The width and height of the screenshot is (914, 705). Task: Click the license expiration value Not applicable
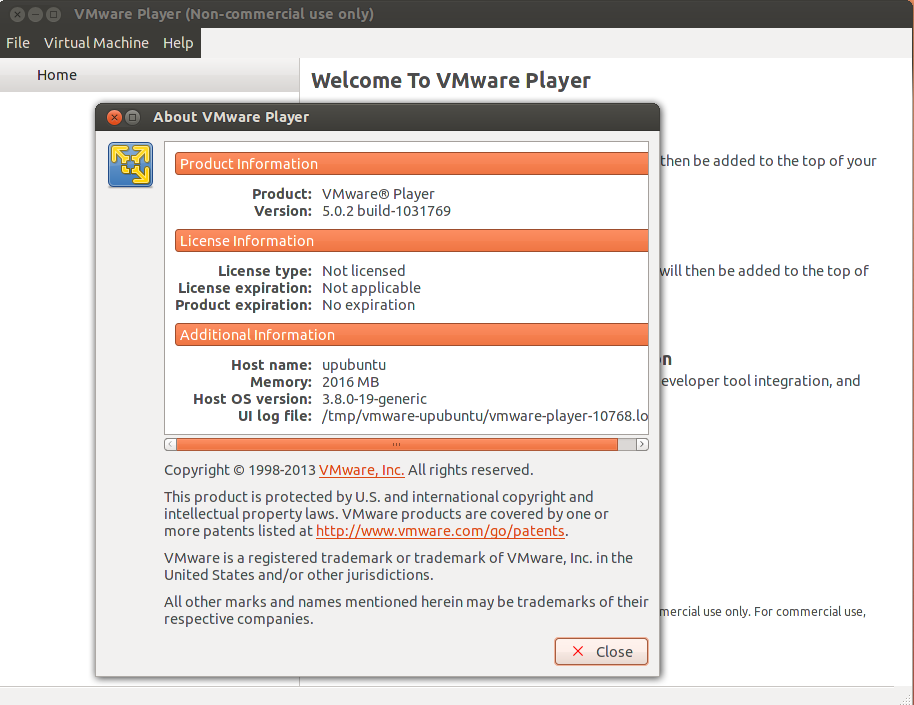371,287
